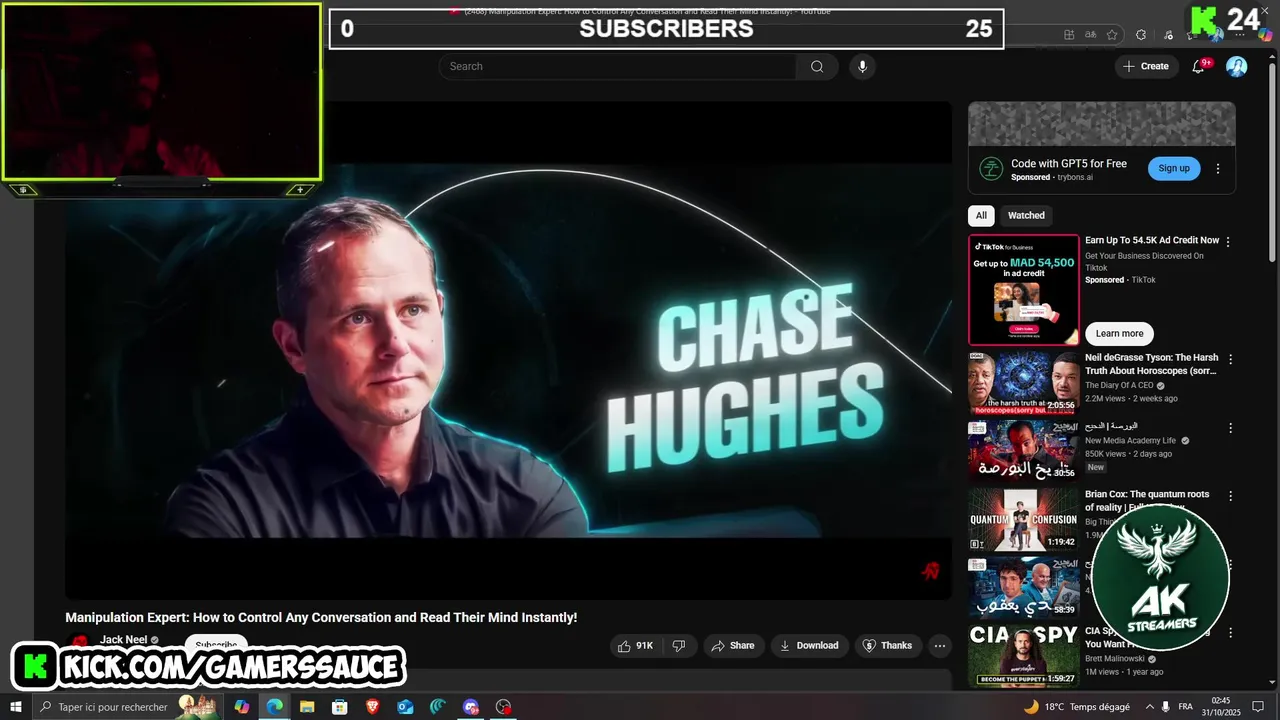Launch Copilot from the taskbar
Screen dimensions: 1280x720
click(x=241, y=707)
